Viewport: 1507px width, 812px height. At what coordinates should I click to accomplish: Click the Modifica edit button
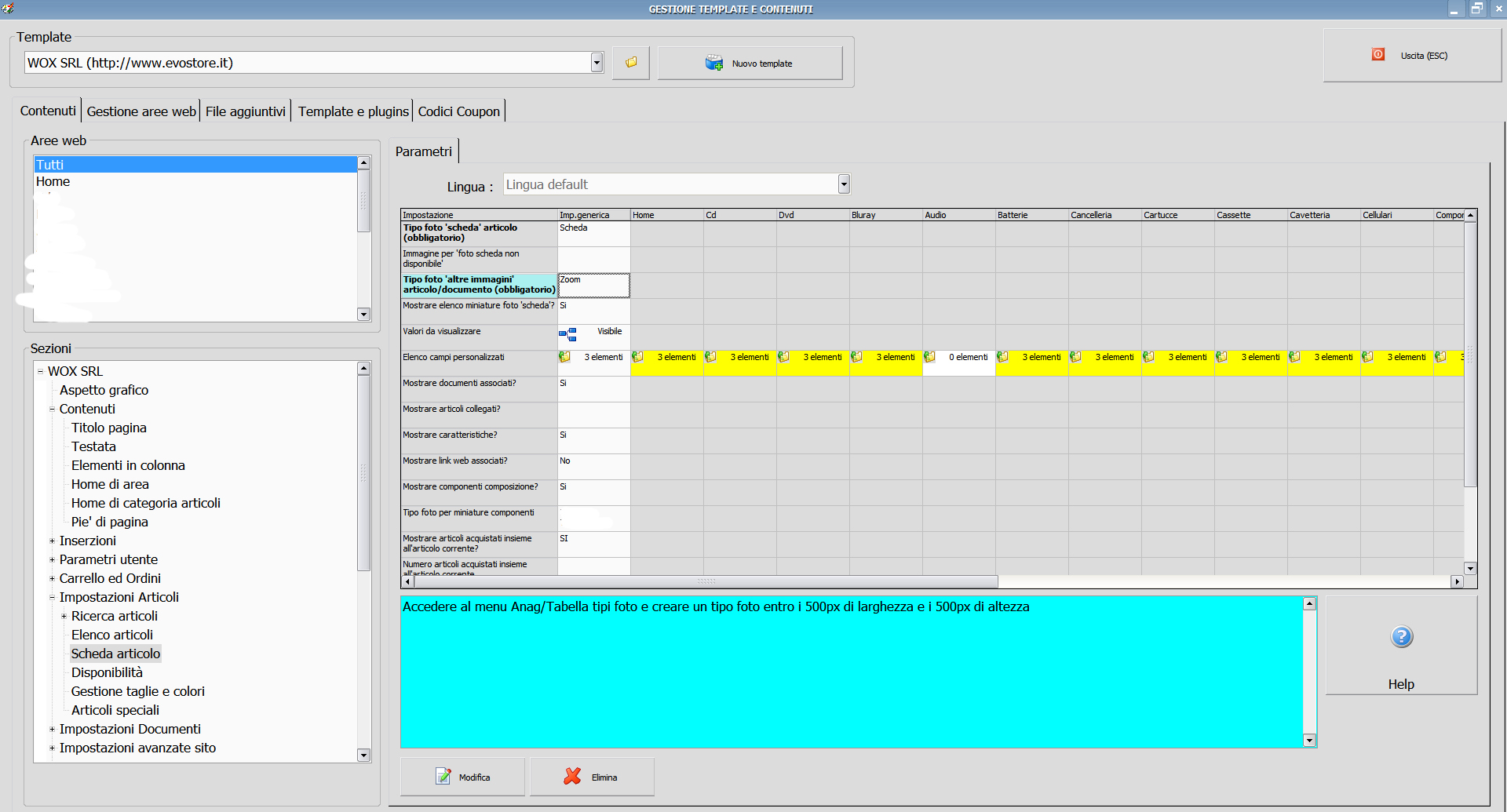click(x=462, y=777)
